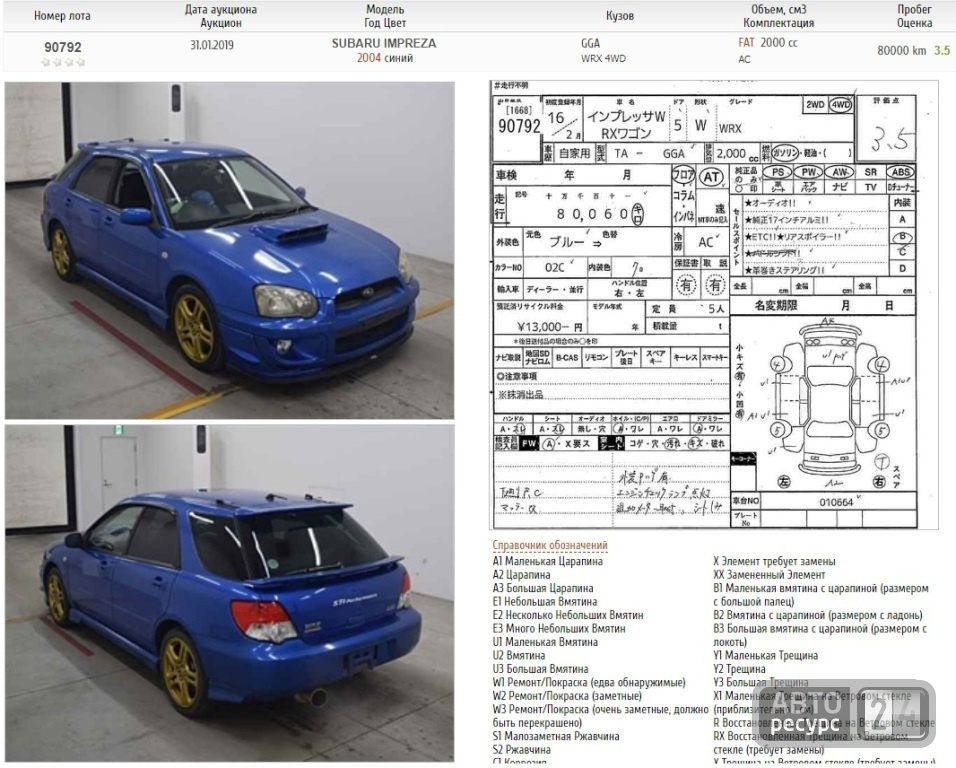Click the legend line 'A3 Большая Царапина'

tap(543, 588)
